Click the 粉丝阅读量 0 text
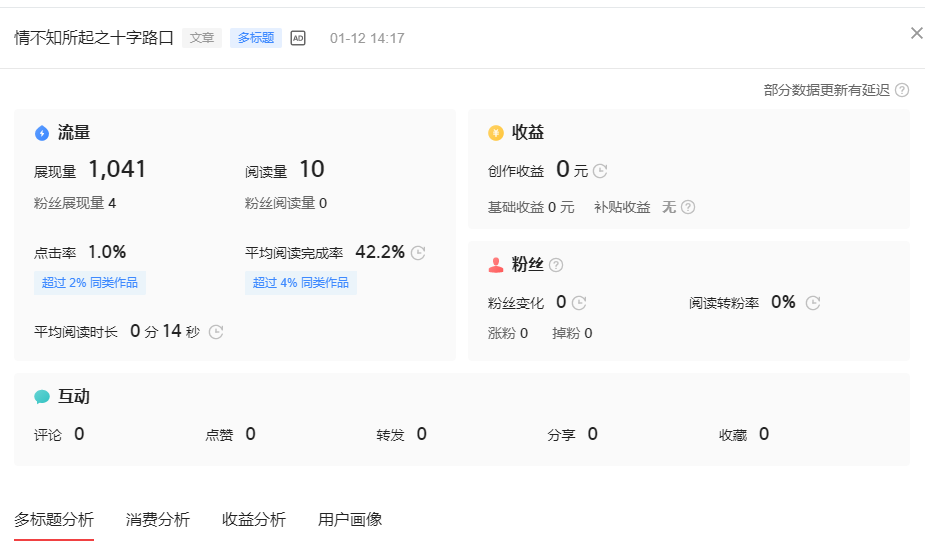 click(x=286, y=204)
